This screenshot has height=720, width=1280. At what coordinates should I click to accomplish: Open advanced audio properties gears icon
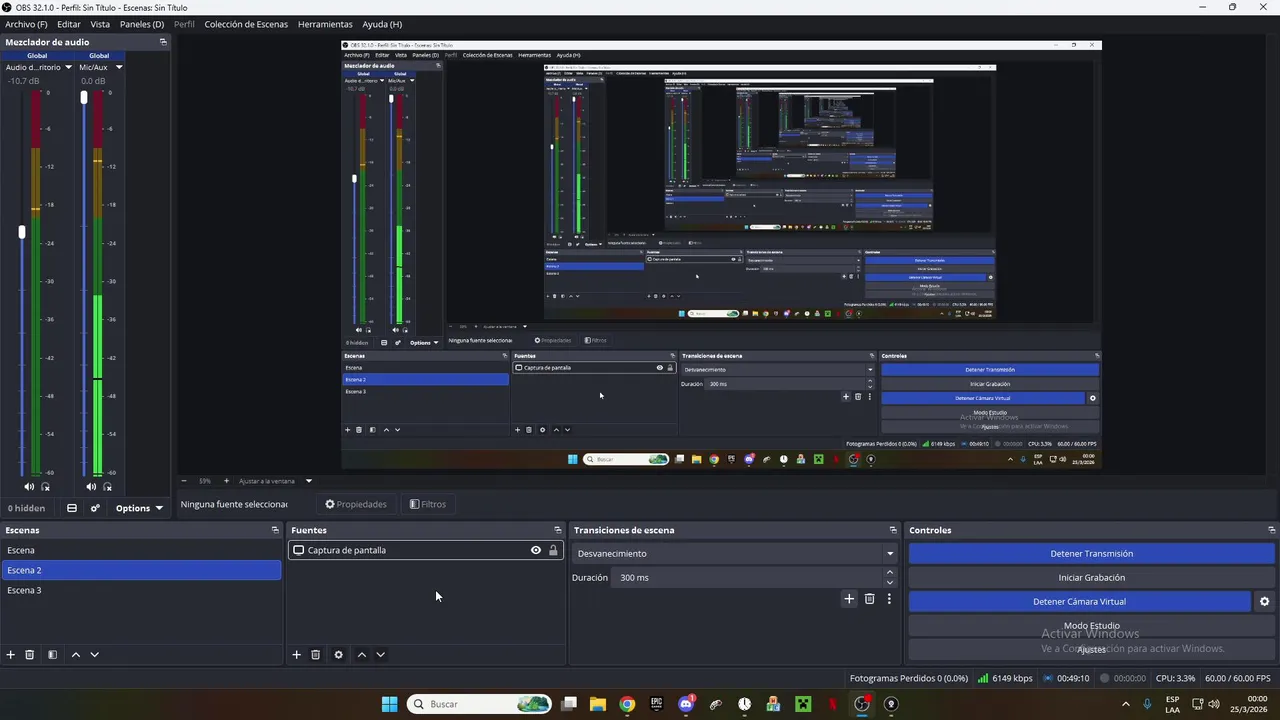pyautogui.click(x=95, y=508)
